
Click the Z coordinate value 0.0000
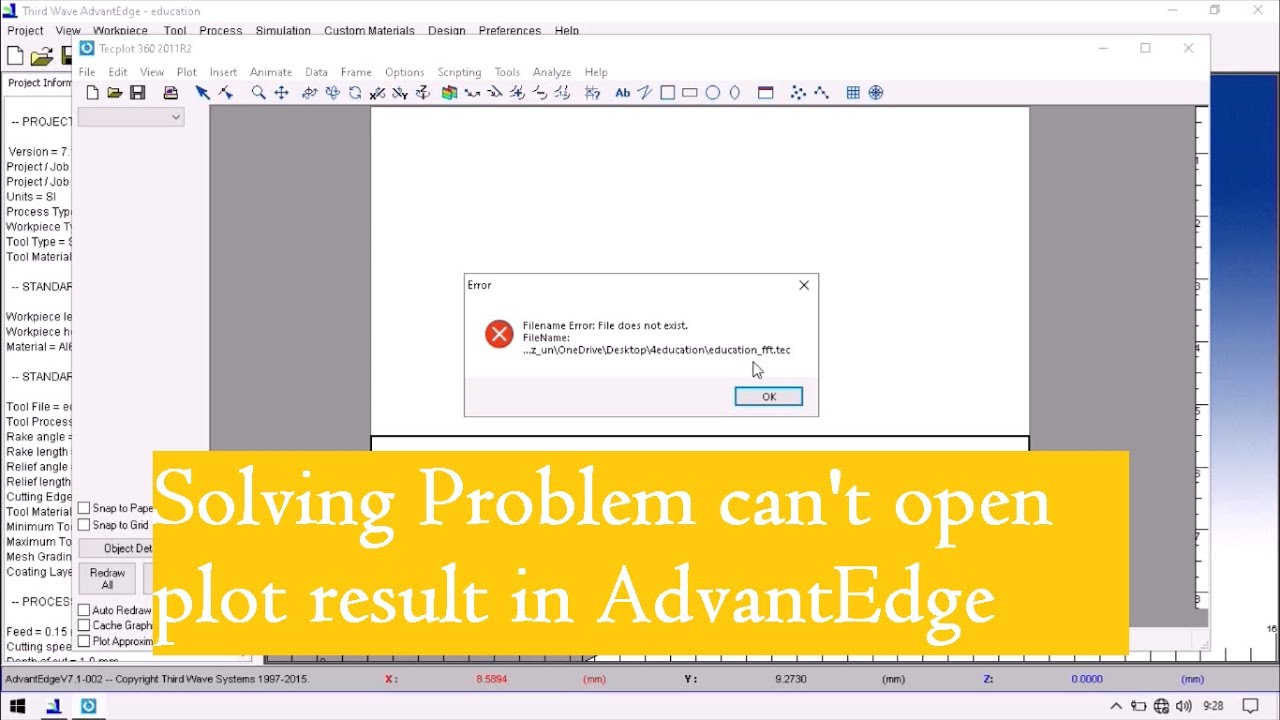click(1087, 679)
